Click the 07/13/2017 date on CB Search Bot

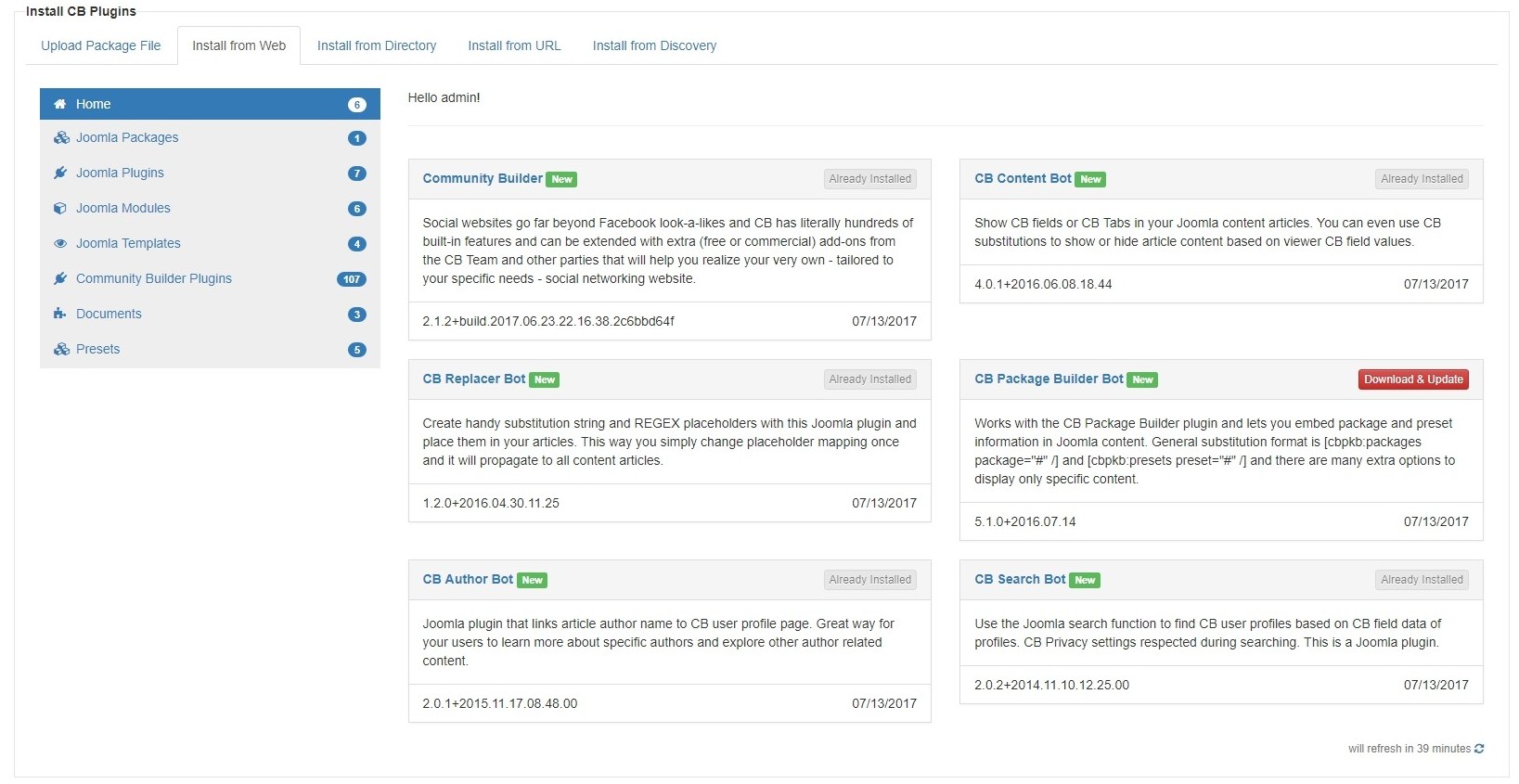pos(1435,685)
